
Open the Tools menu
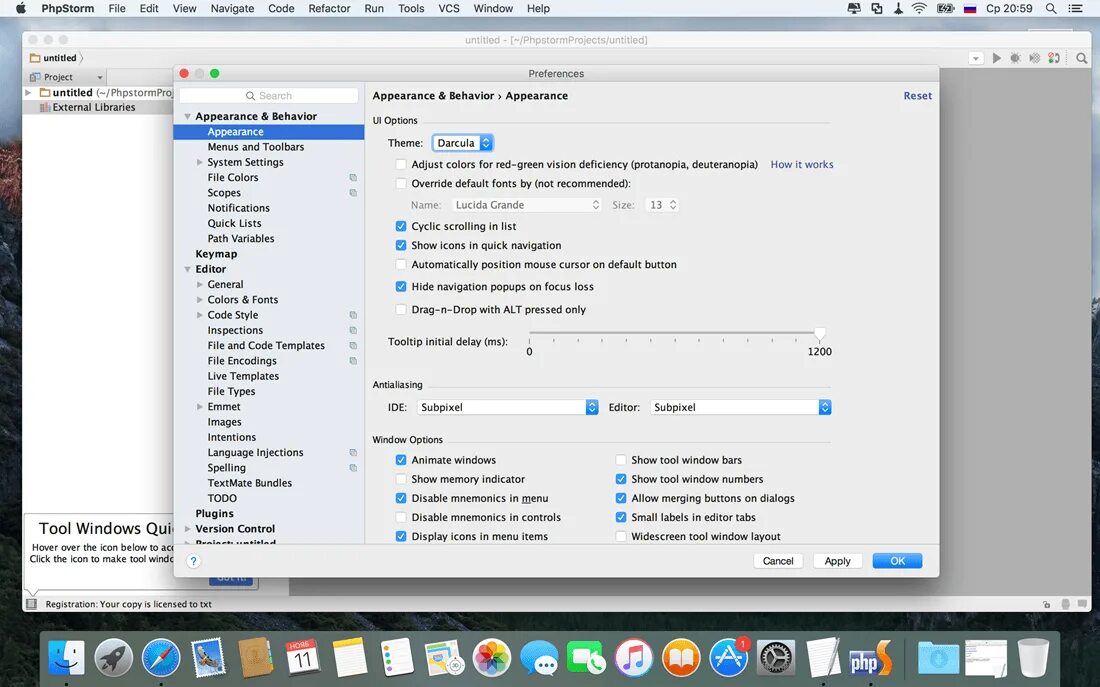coord(410,8)
